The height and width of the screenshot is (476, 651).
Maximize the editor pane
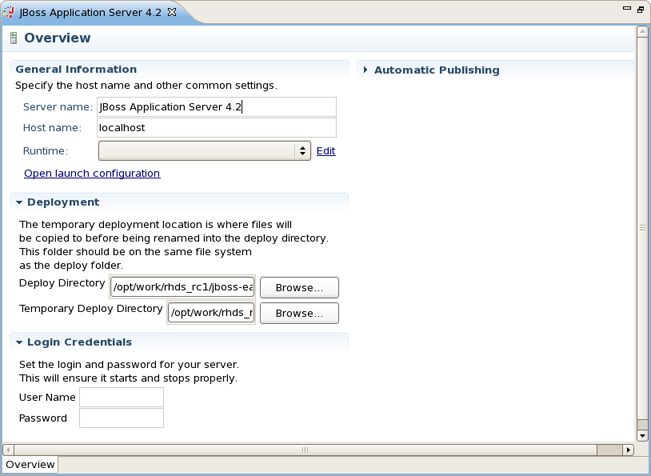tap(641, 9)
